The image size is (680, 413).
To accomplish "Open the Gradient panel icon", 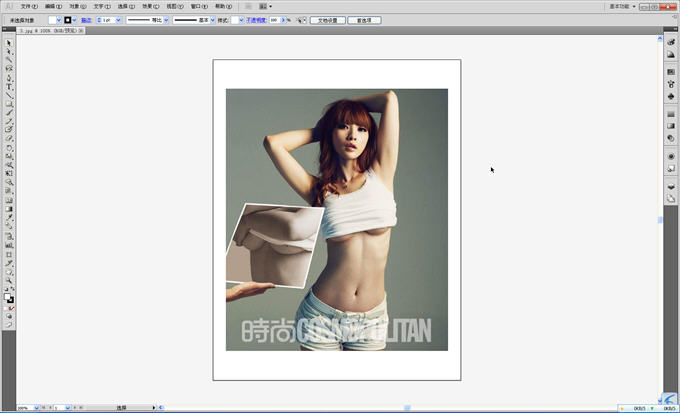I will (671, 126).
